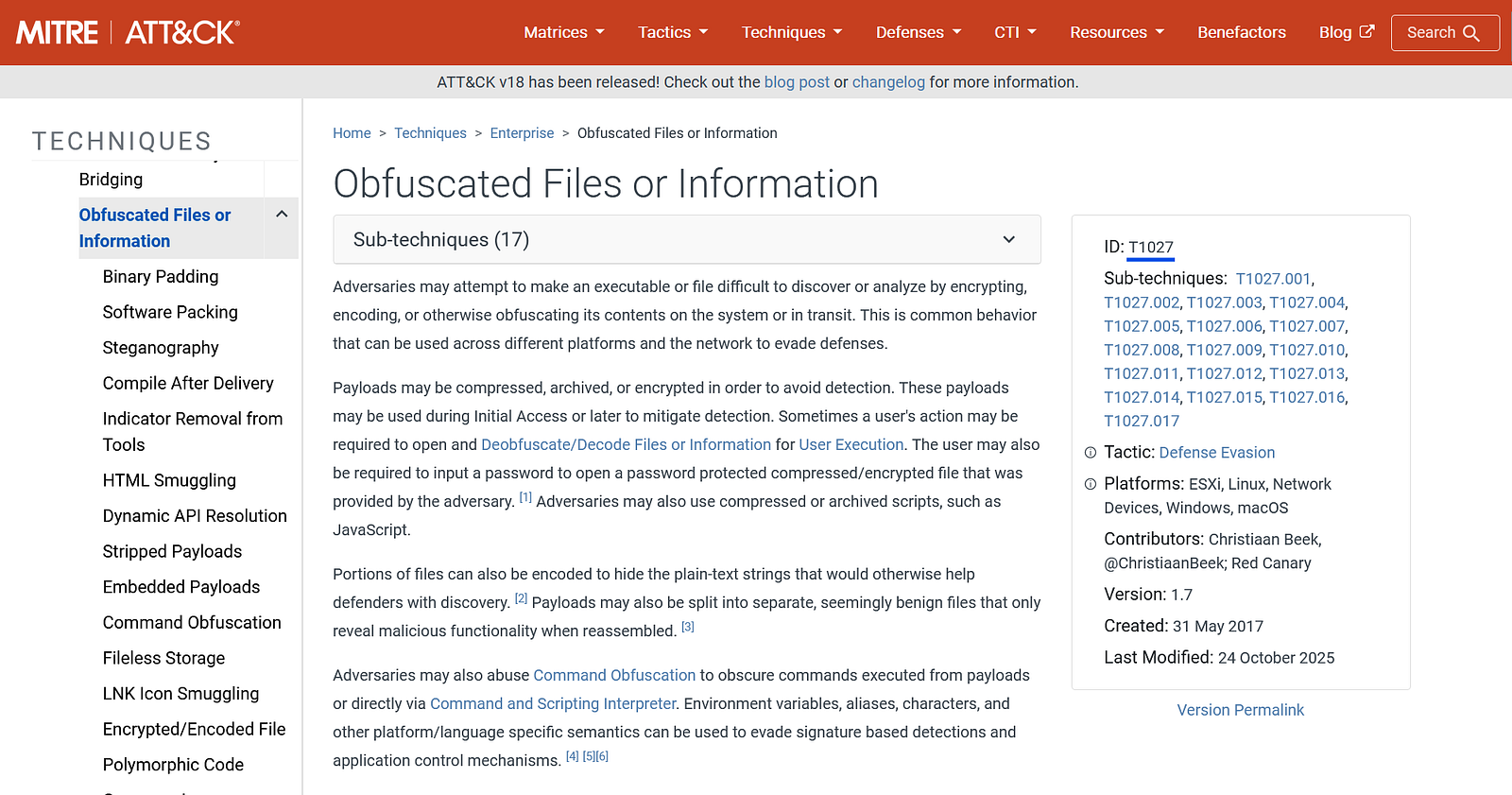This screenshot has width=1512, height=795.
Task: Open sub-technique T1027.001 link
Action: [1273, 279]
